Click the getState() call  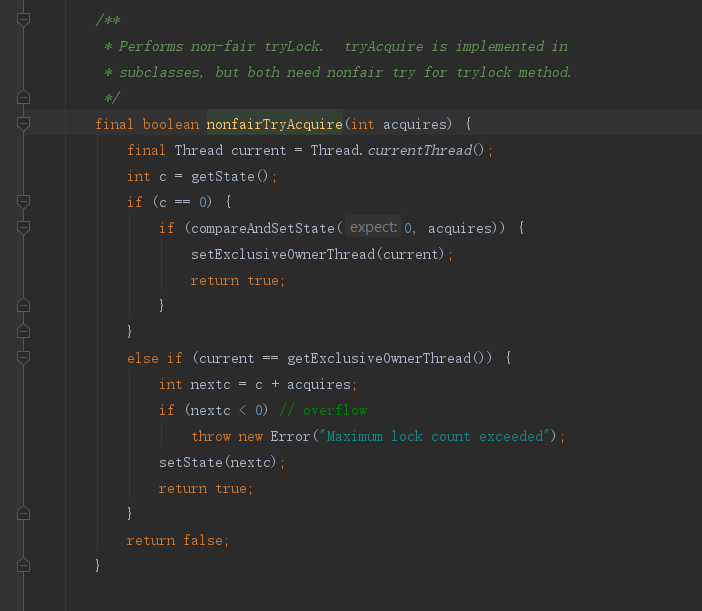[x=230, y=176]
